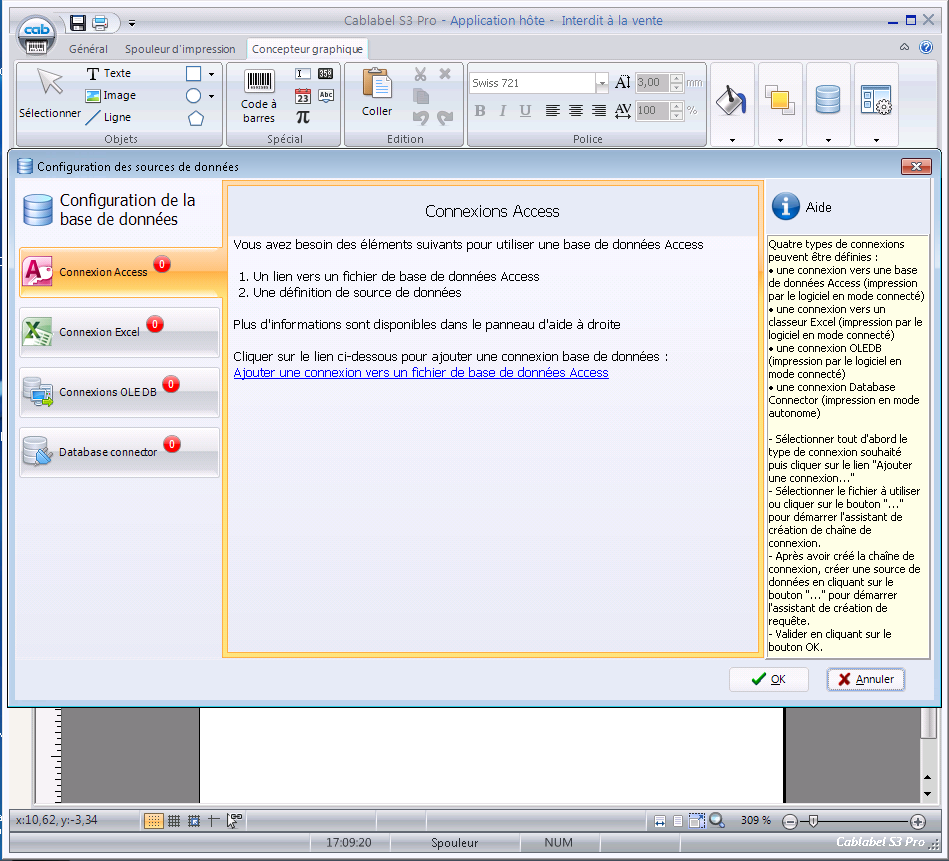The image size is (949, 861).
Task: Click the Aide info icon
Action: click(786, 207)
